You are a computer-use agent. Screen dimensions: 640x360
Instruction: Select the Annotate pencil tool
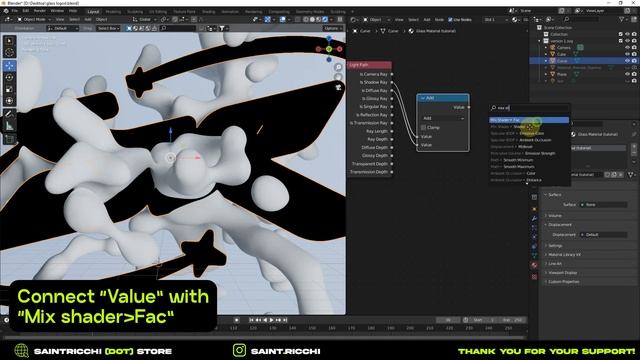point(9,114)
